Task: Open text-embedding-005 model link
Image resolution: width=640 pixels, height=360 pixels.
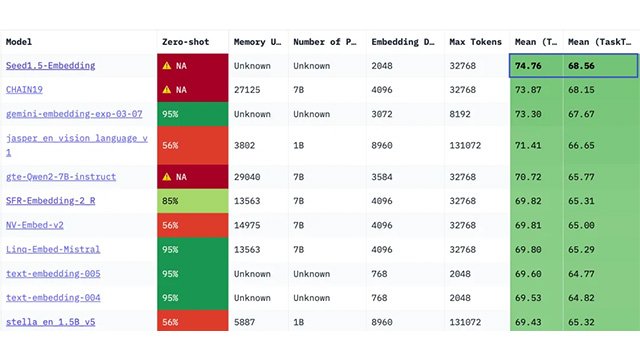Action: 53,273
